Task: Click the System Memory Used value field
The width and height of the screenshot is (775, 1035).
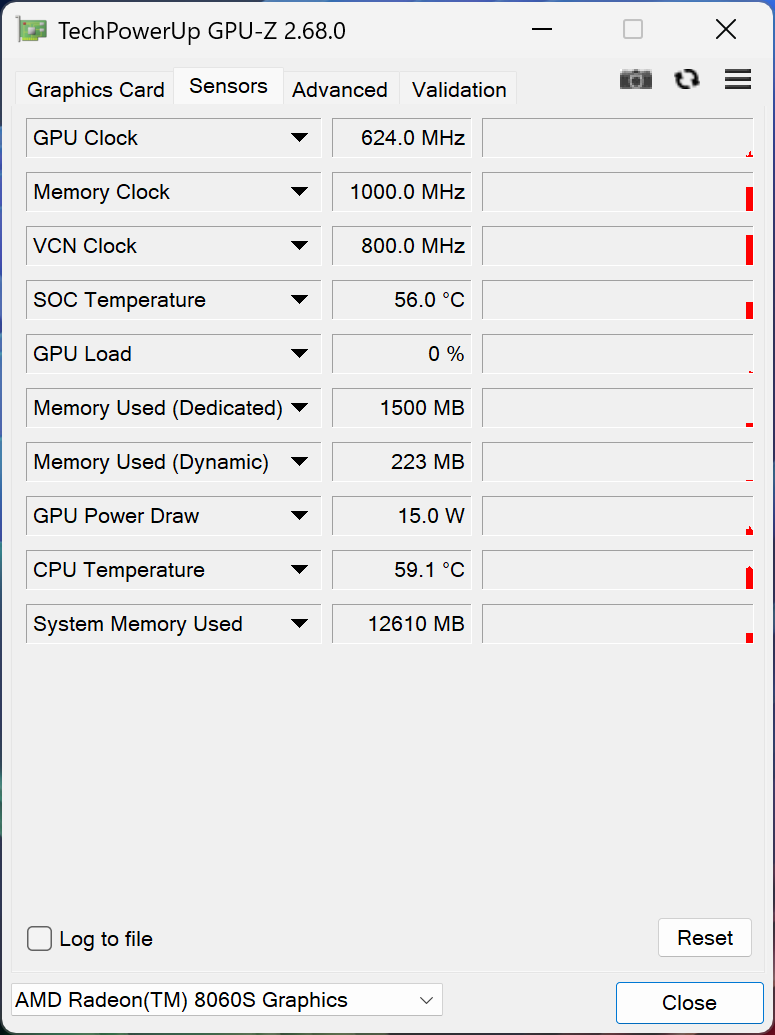Action: (x=401, y=624)
